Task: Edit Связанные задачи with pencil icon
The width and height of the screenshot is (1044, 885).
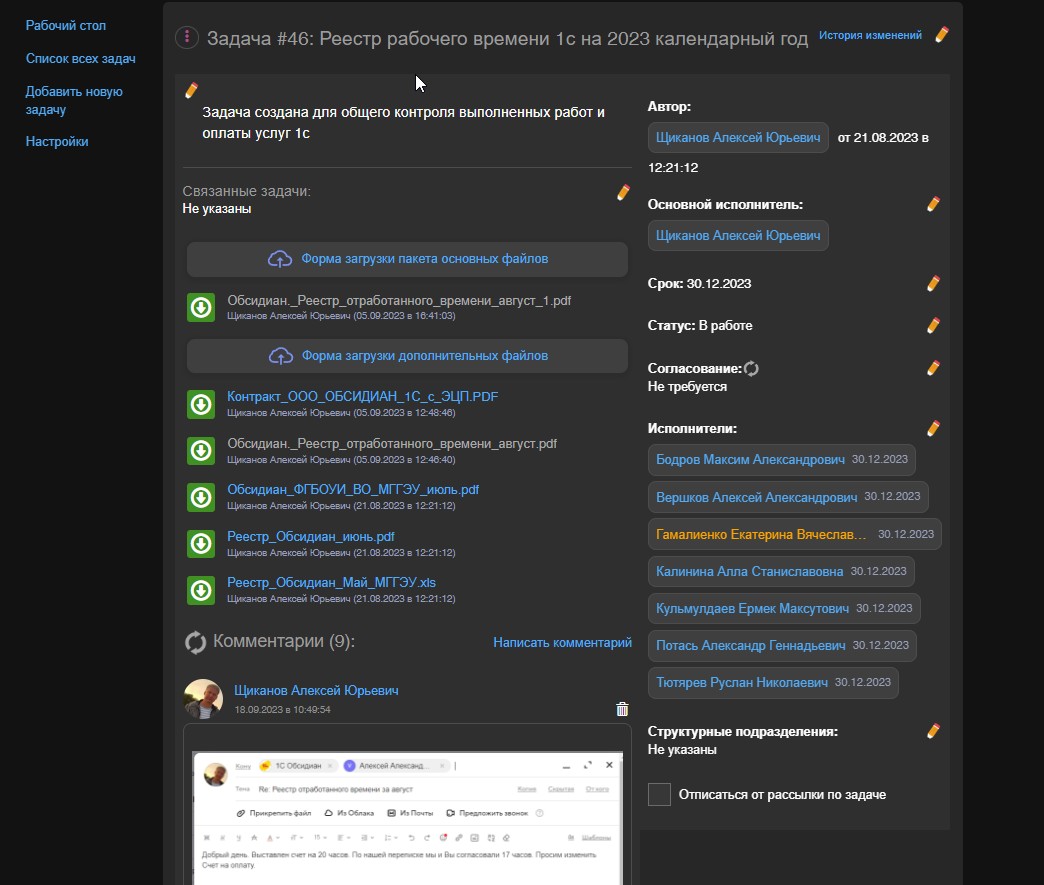Action: (x=623, y=192)
